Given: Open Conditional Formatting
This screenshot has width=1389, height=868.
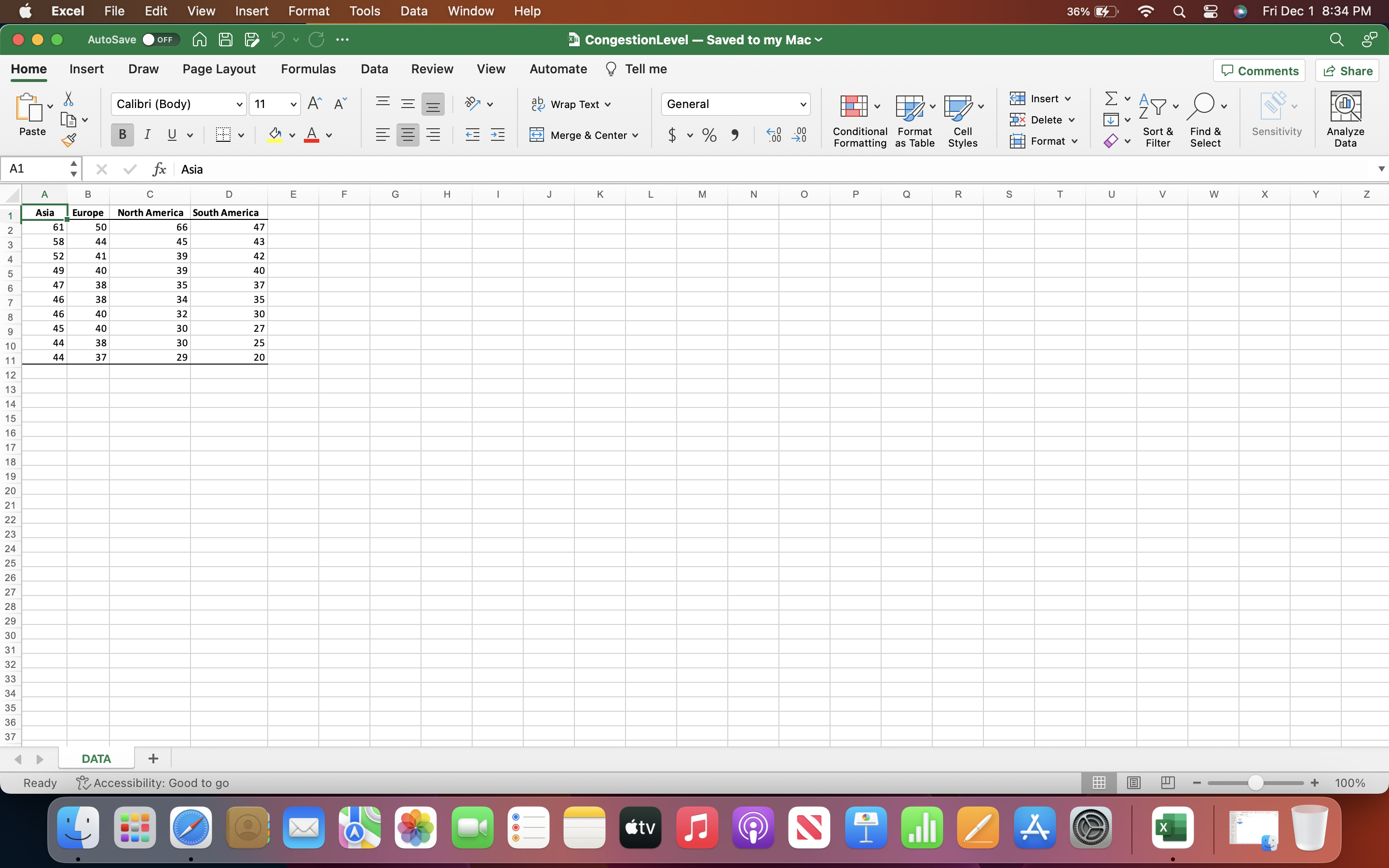Looking at the screenshot, I should (859, 121).
